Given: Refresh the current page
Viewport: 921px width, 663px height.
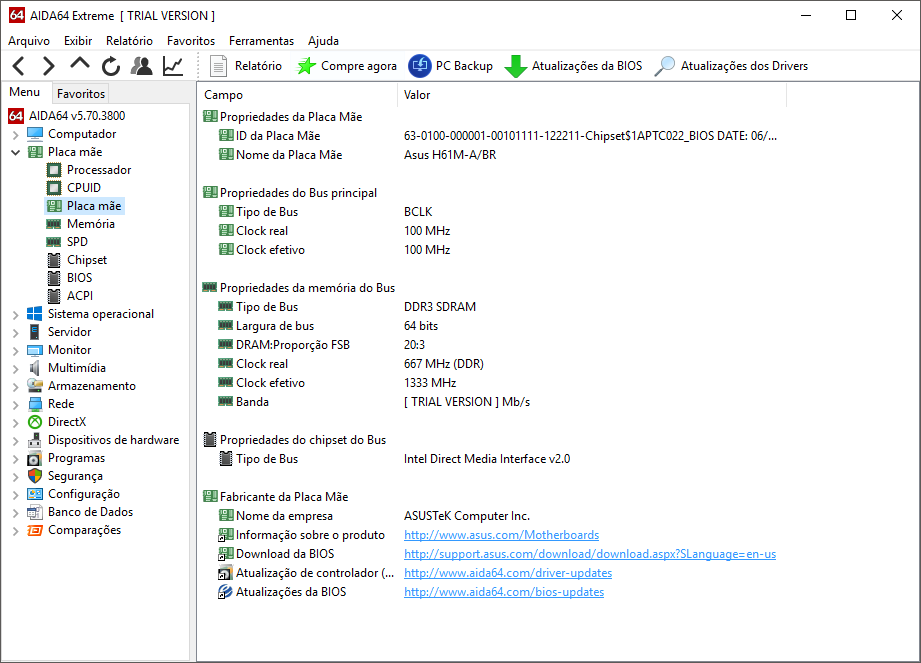Looking at the screenshot, I should (110, 66).
